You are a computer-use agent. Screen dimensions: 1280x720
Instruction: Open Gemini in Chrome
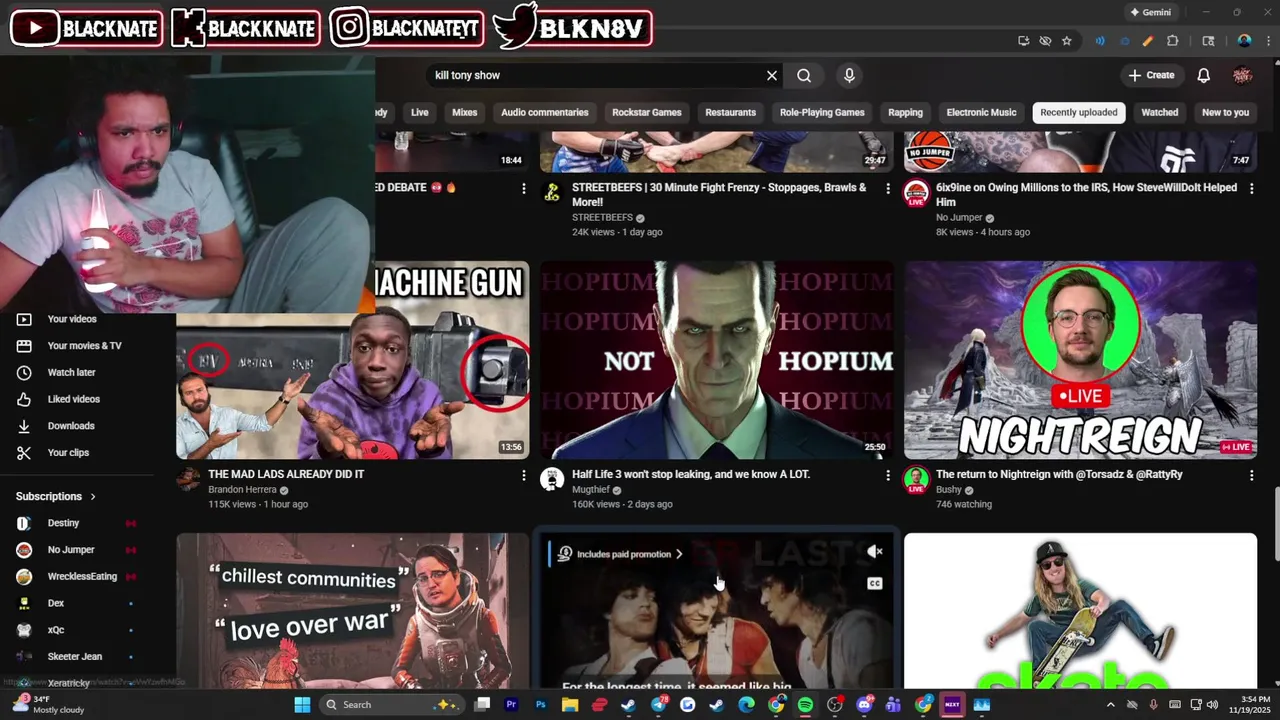[1150, 12]
